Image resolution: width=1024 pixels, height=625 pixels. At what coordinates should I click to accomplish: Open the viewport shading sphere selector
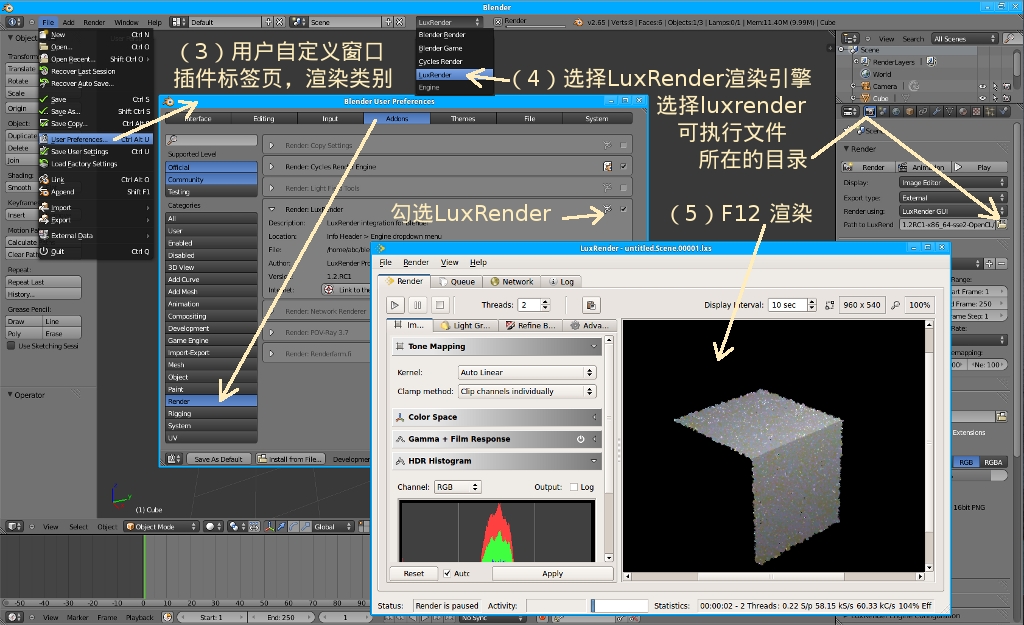[x=214, y=526]
